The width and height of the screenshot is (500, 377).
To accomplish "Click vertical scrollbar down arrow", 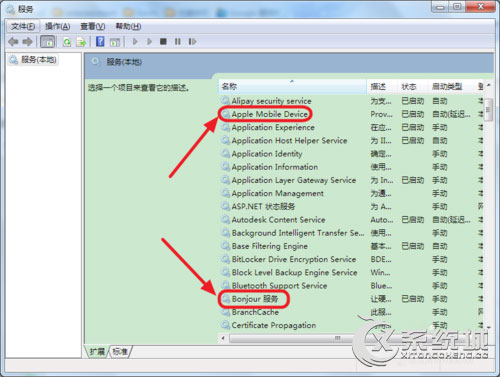I will pos(489,327).
